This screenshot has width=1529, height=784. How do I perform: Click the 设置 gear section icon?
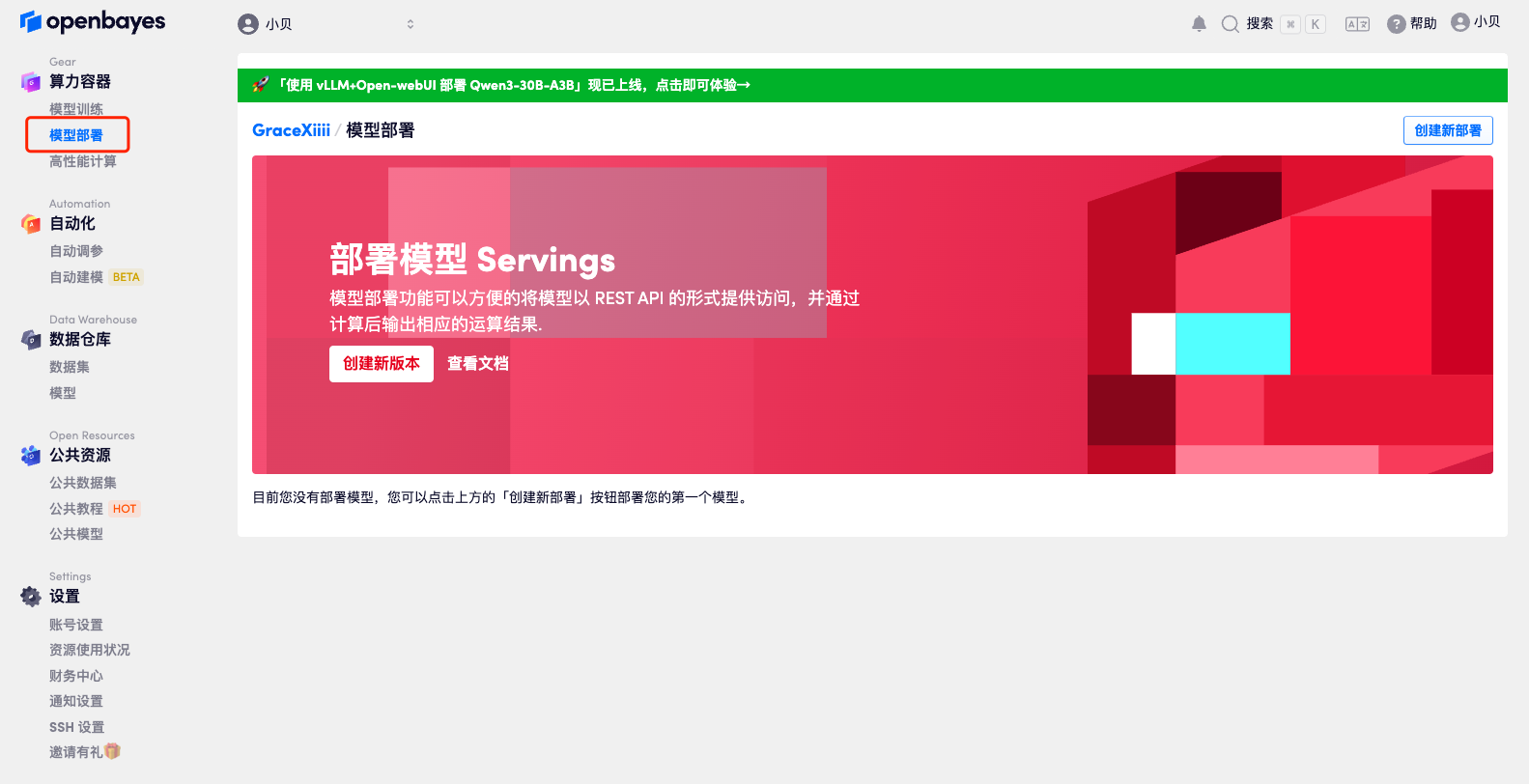[31, 597]
